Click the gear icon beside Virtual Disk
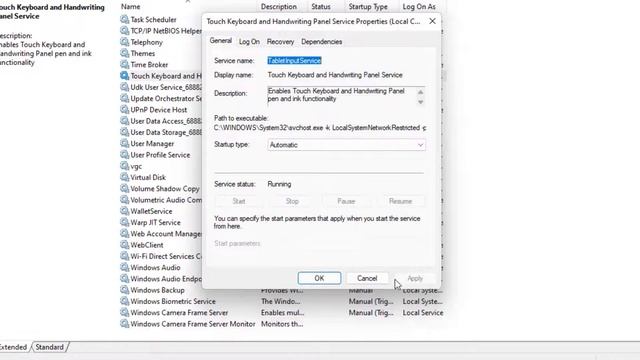640x360 pixels. coord(124,177)
